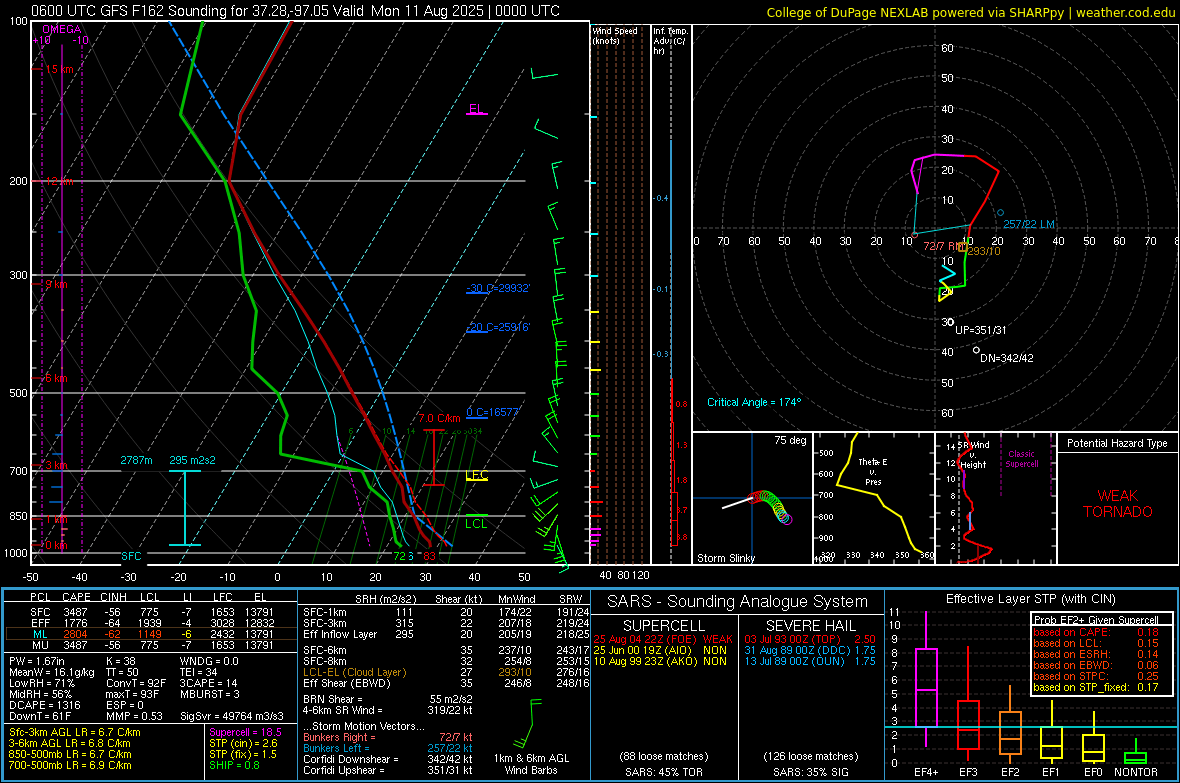
Task: Click the SARS: 45% TOR text
Action: coord(663,772)
